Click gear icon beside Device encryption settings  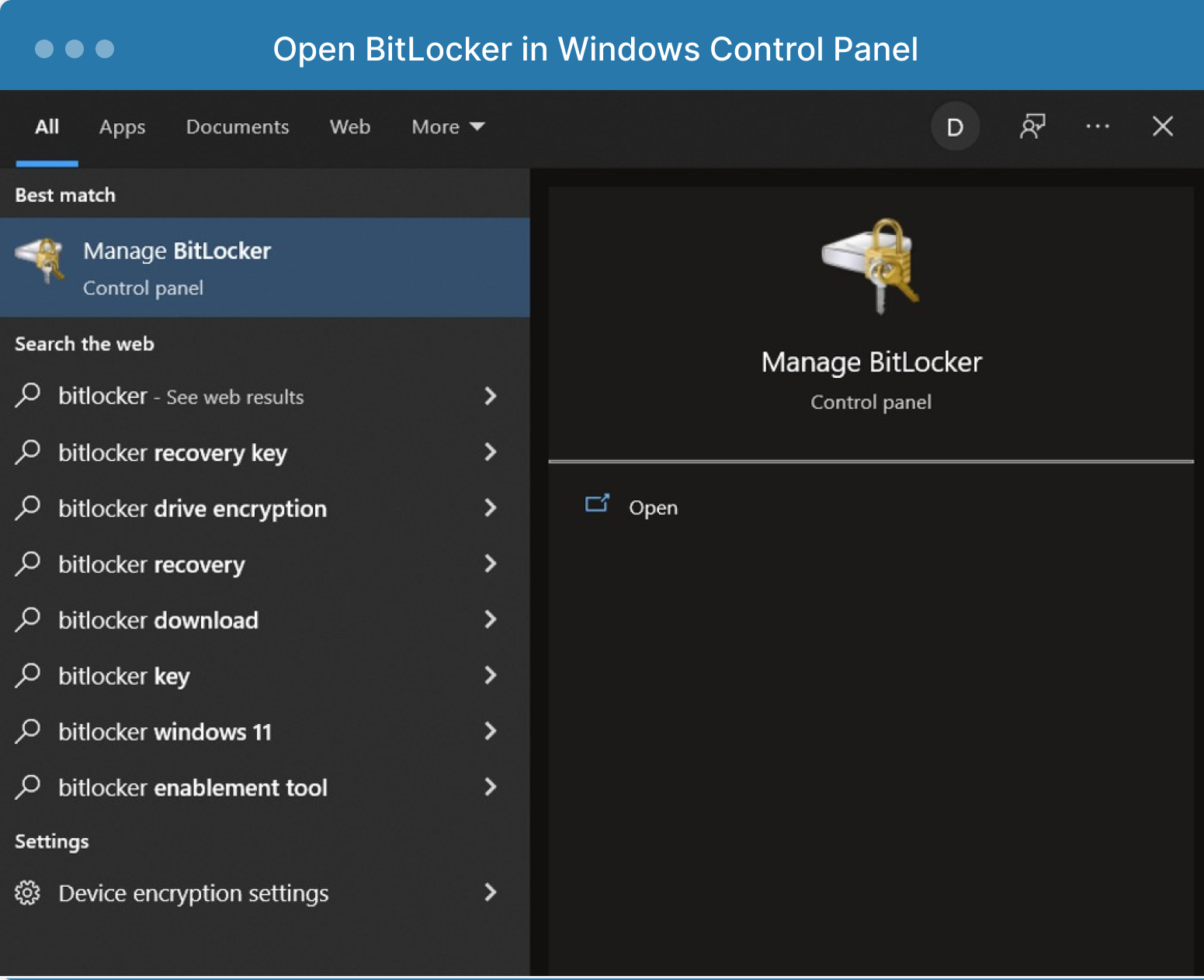pos(28,893)
